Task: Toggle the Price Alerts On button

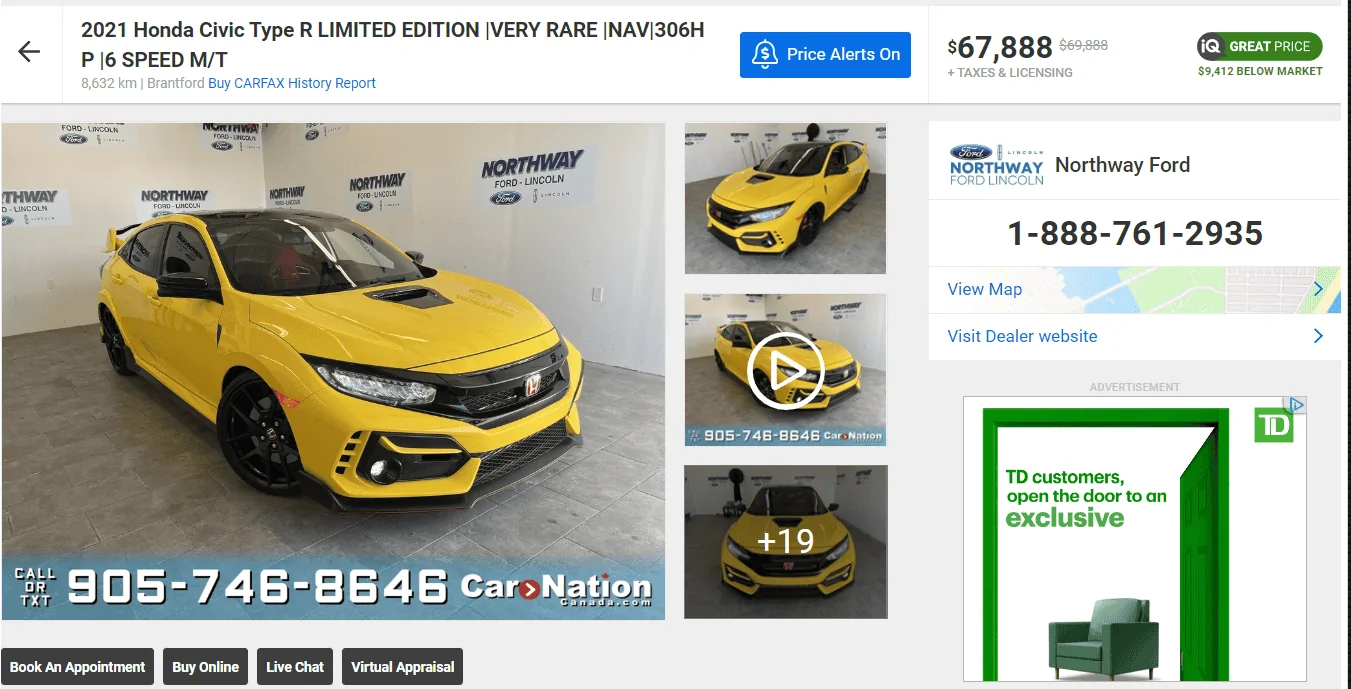Action: (x=825, y=55)
